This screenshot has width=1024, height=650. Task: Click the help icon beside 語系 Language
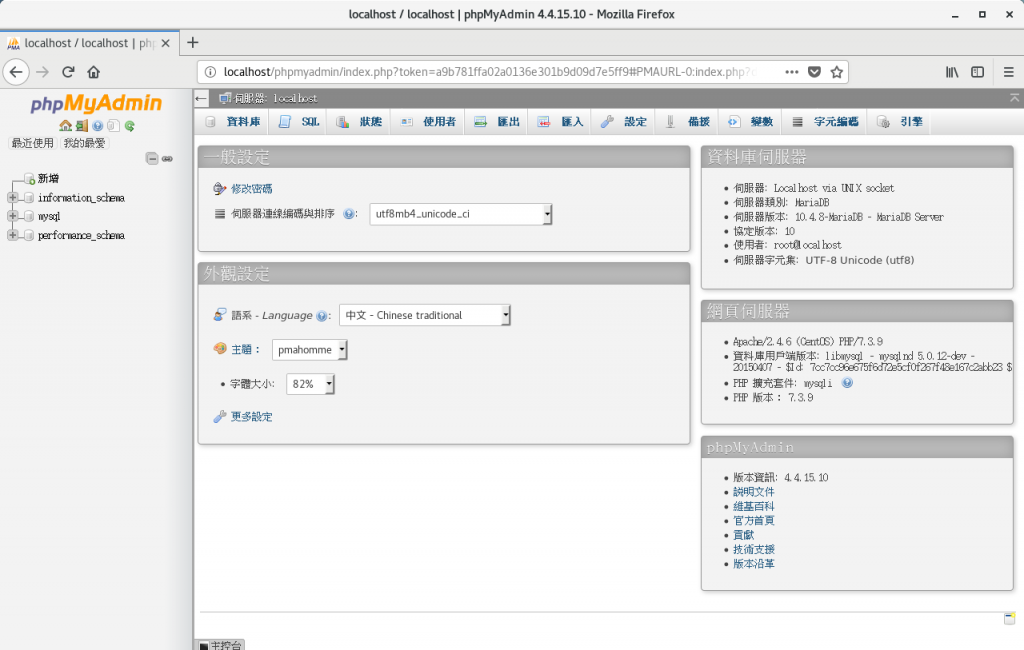click(321, 316)
